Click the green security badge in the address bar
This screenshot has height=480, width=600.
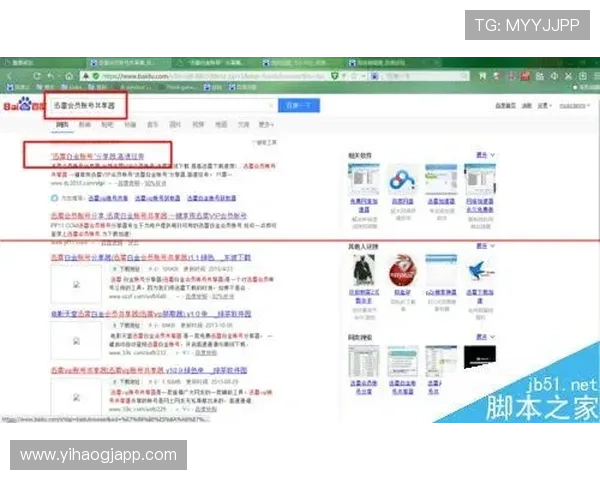[96, 76]
